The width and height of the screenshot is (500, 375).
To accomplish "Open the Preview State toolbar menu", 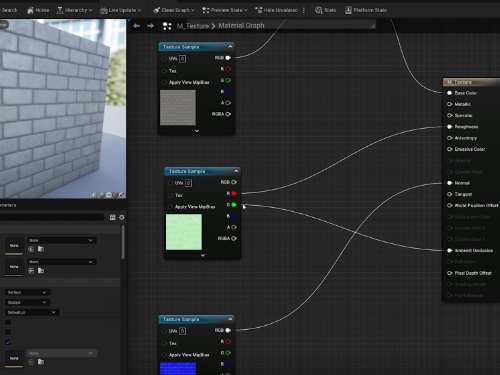I will pyautogui.click(x=225, y=10).
